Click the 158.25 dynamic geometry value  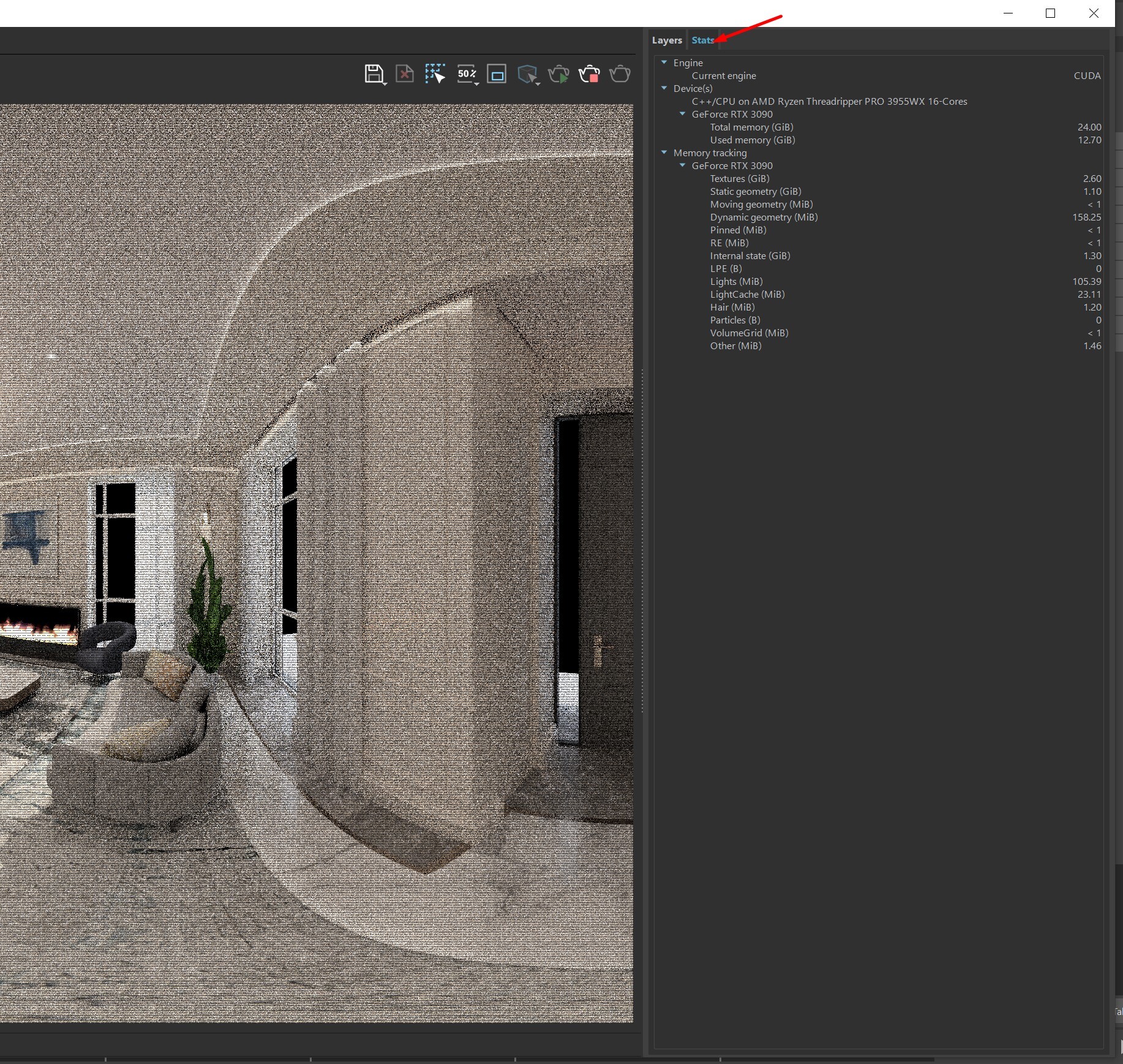(1086, 217)
